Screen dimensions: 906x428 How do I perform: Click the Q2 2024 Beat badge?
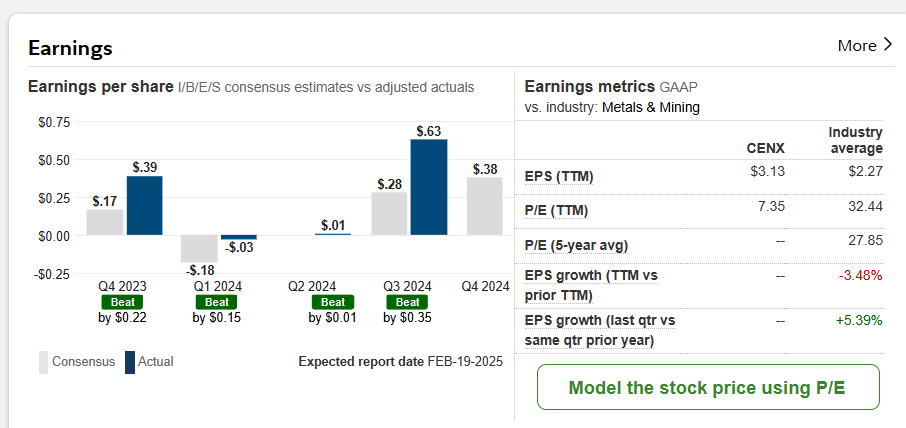(x=331, y=302)
